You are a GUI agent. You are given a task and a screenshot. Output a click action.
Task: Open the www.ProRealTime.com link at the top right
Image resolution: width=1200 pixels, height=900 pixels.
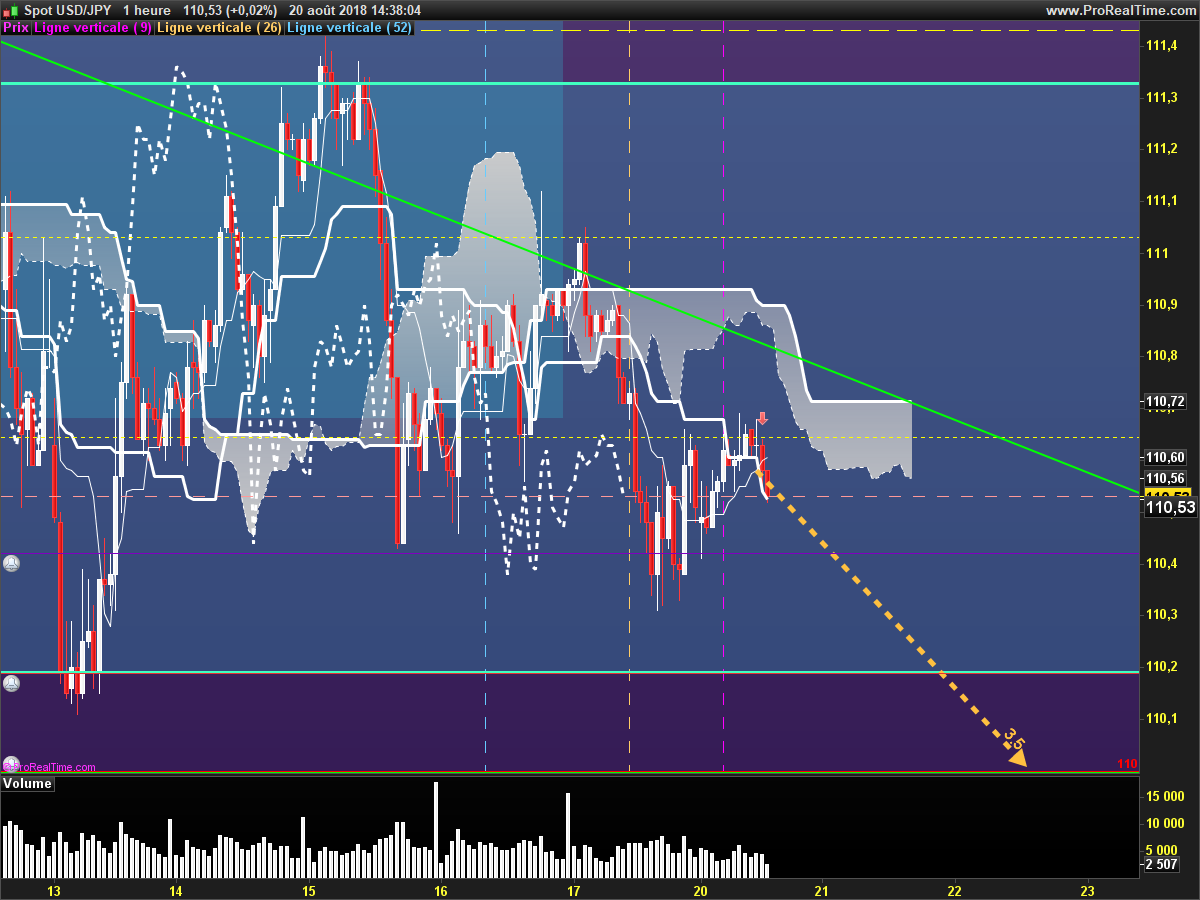[1120, 10]
